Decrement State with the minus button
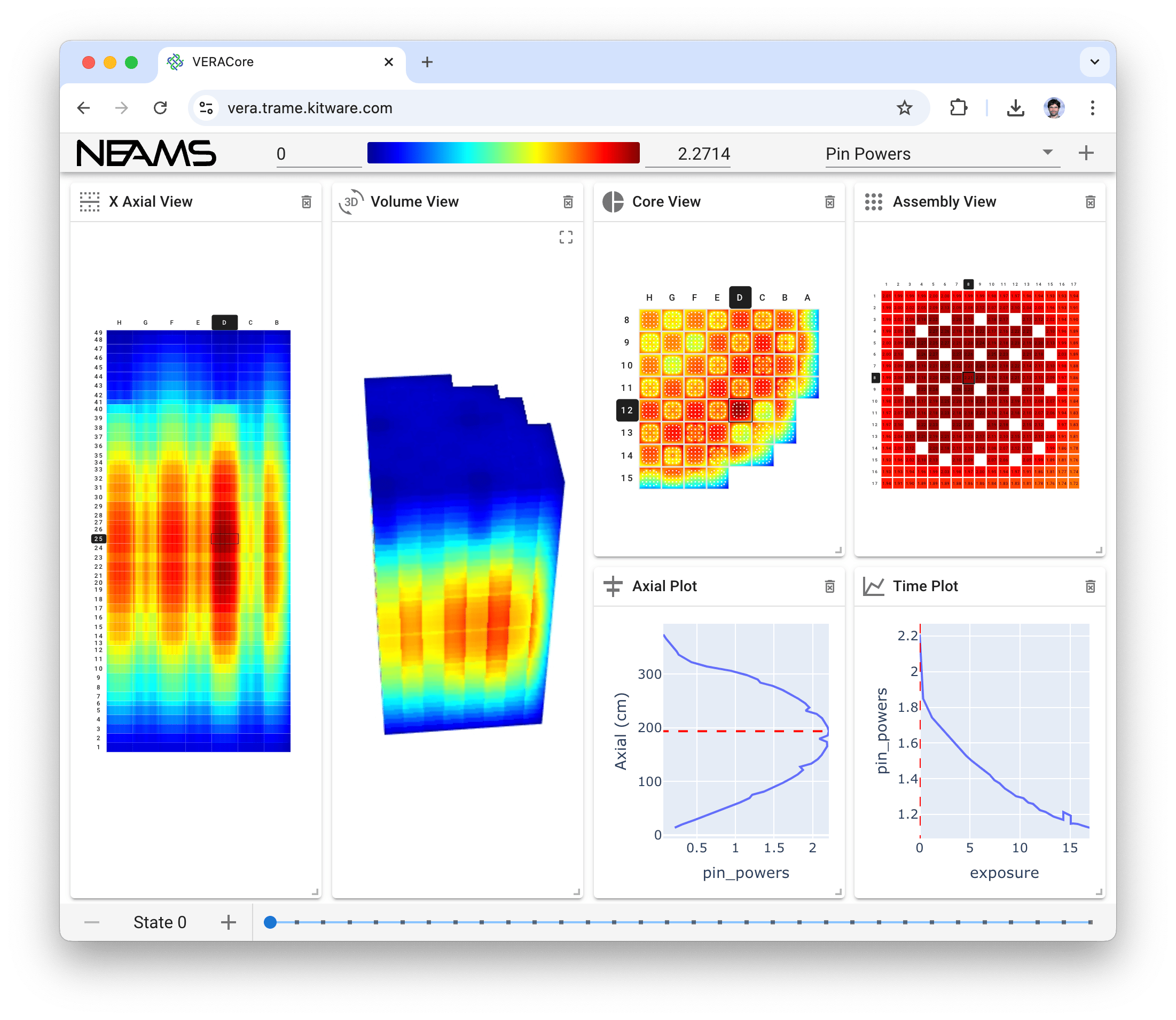This screenshot has width=1176, height=1020. click(x=92, y=922)
